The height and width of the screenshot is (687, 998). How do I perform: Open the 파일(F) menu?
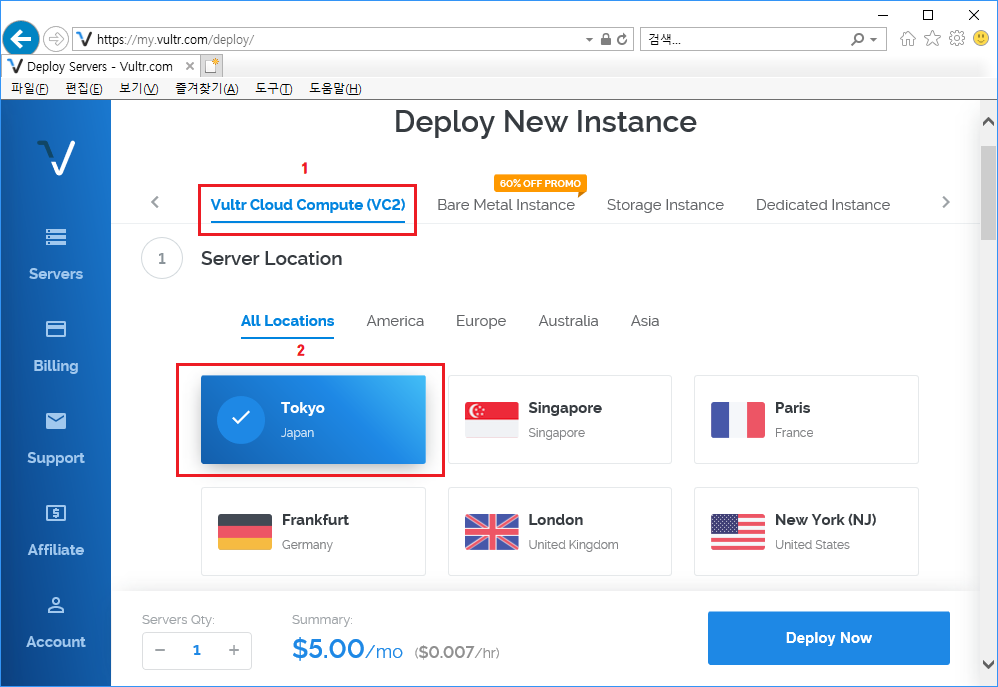point(29,89)
